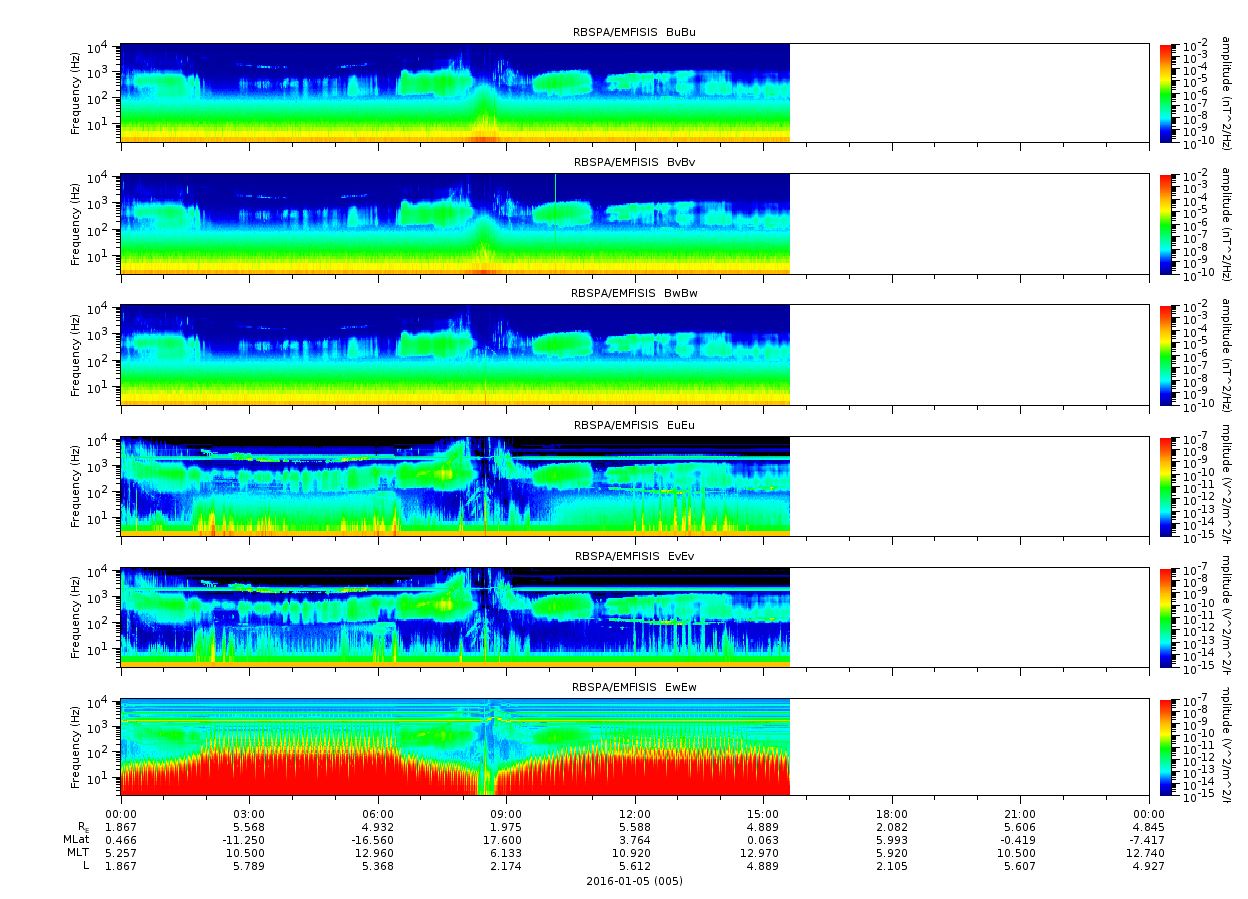This screenshot has height=899, width=1248.
Task: Click the R_E value '5.568'
Action: [249, 826]
